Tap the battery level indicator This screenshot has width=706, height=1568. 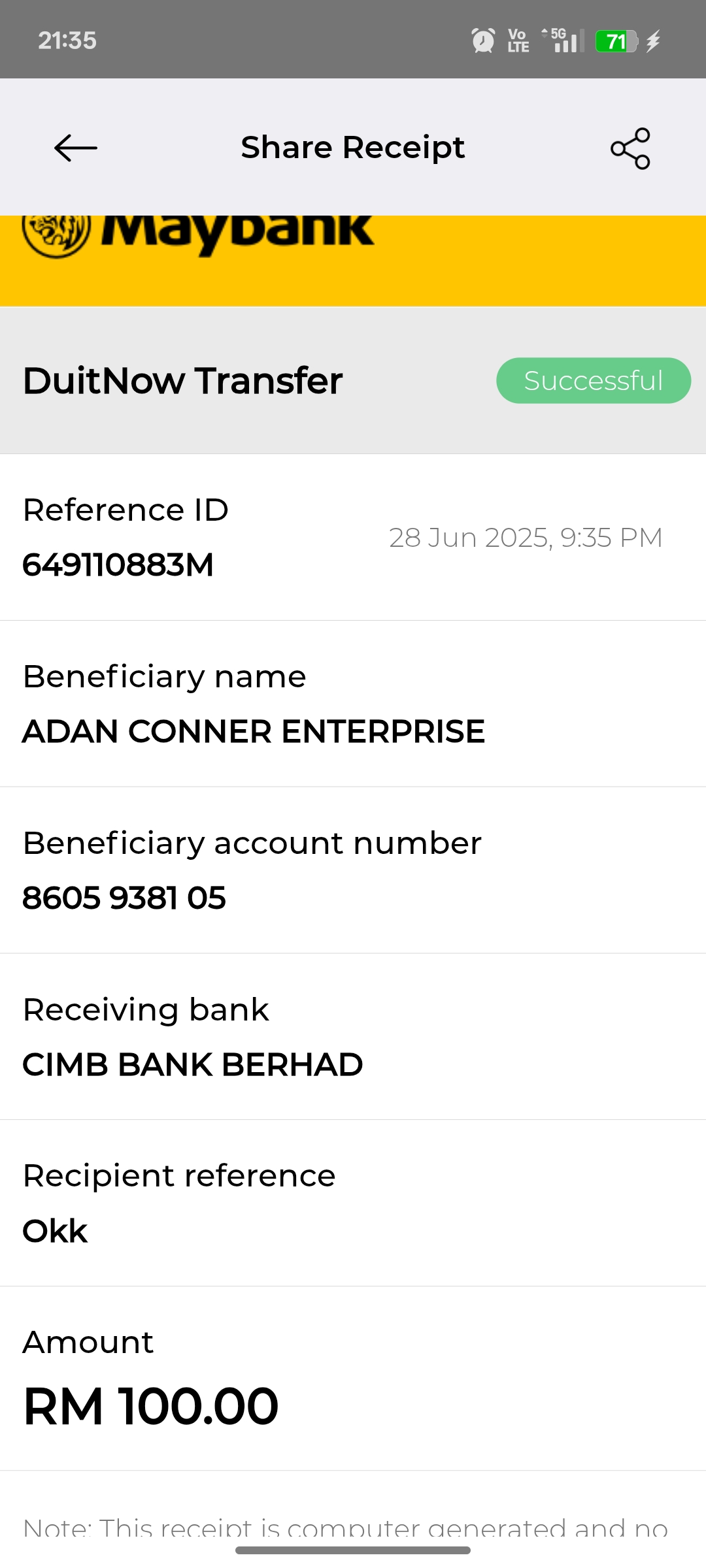[x=616, y=41]
